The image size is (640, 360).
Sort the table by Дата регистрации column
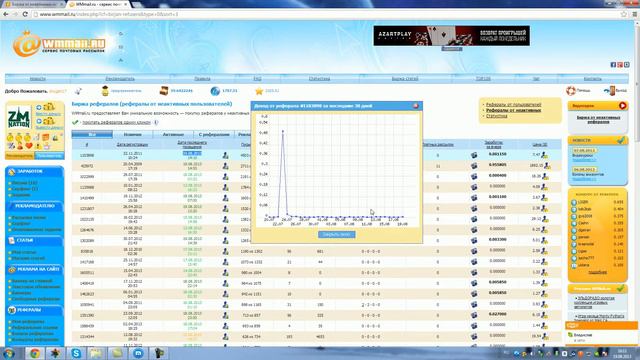pyautogui.click(x=132, y=144)
